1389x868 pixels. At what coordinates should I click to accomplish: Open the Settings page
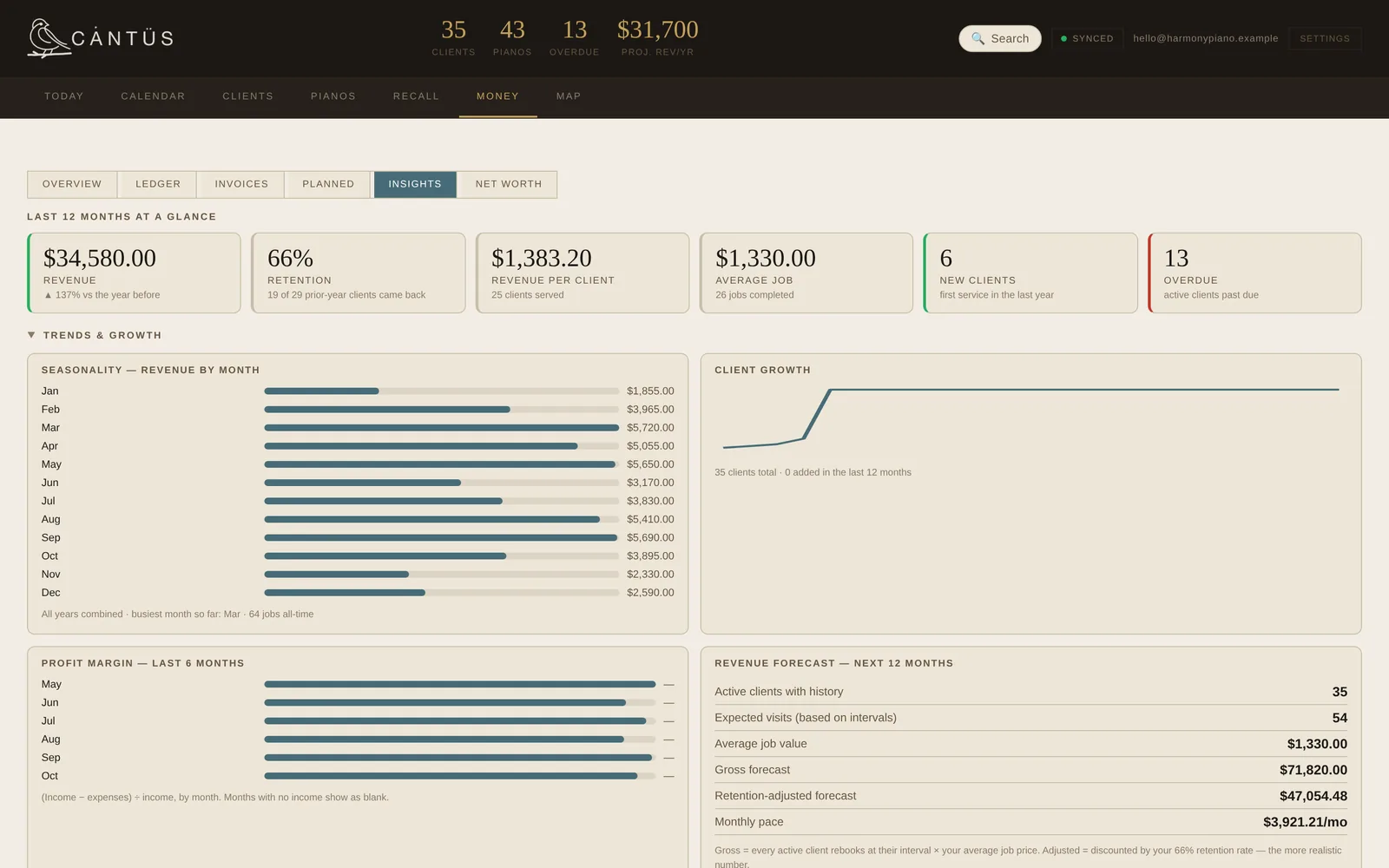tap(1325, 38)
